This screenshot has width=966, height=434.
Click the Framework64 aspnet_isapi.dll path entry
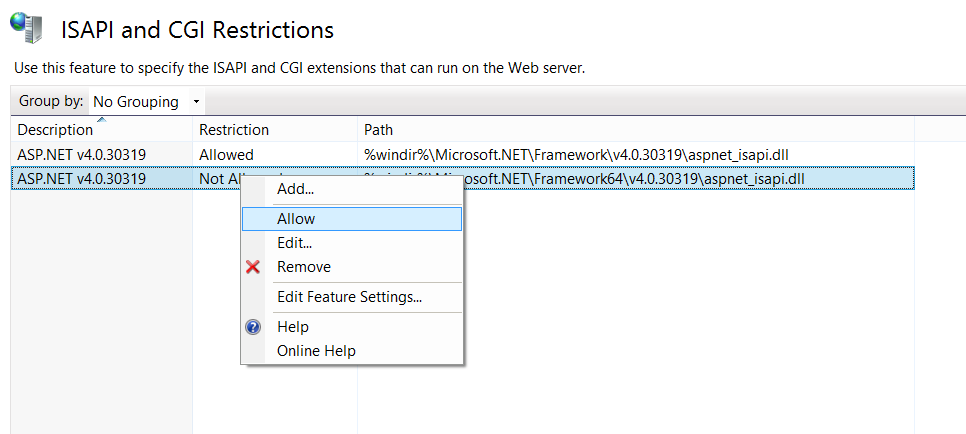[640, 179]
